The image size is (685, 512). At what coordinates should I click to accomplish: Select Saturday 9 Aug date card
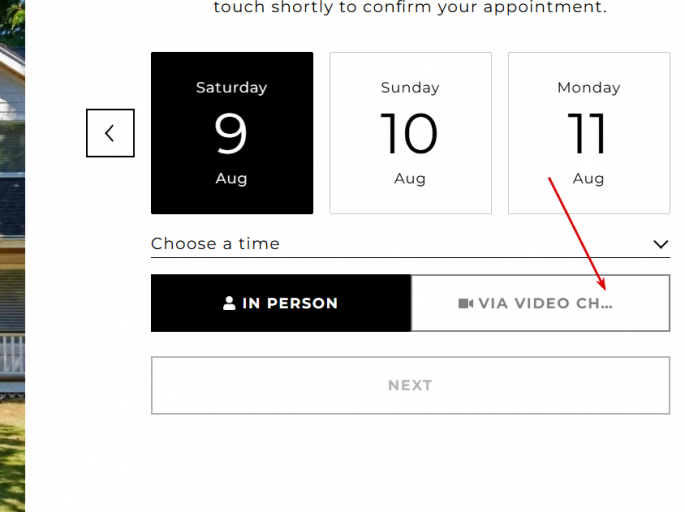click(232, 133)
